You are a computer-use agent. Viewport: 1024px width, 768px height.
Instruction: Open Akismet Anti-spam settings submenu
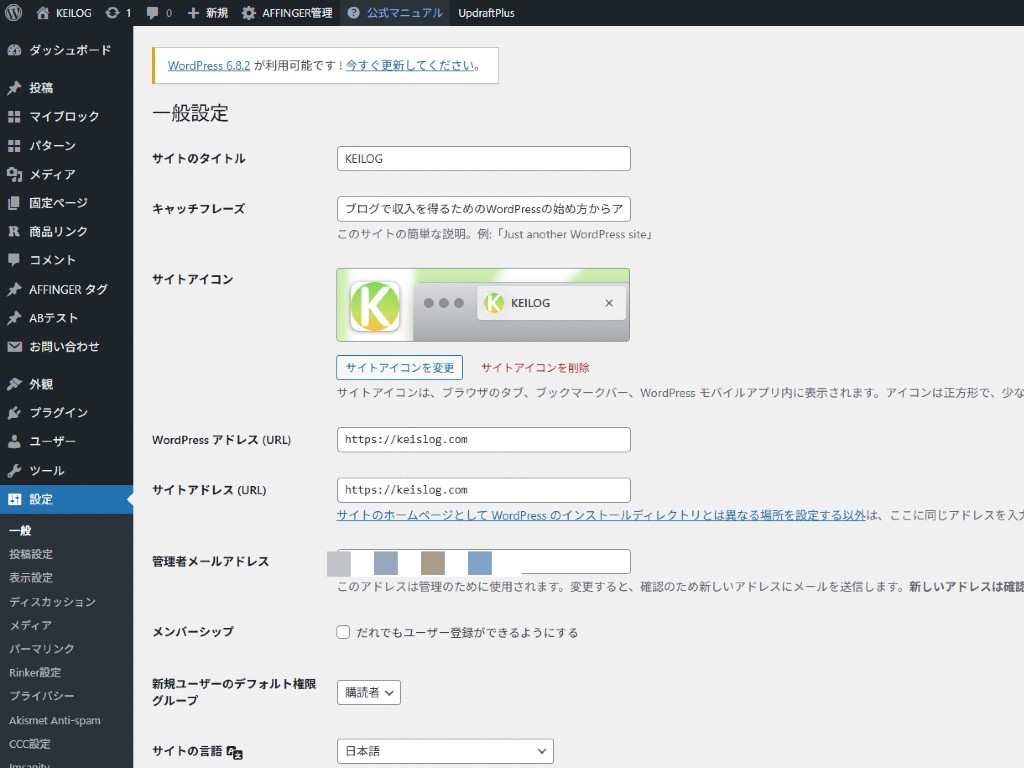[55, 720]
